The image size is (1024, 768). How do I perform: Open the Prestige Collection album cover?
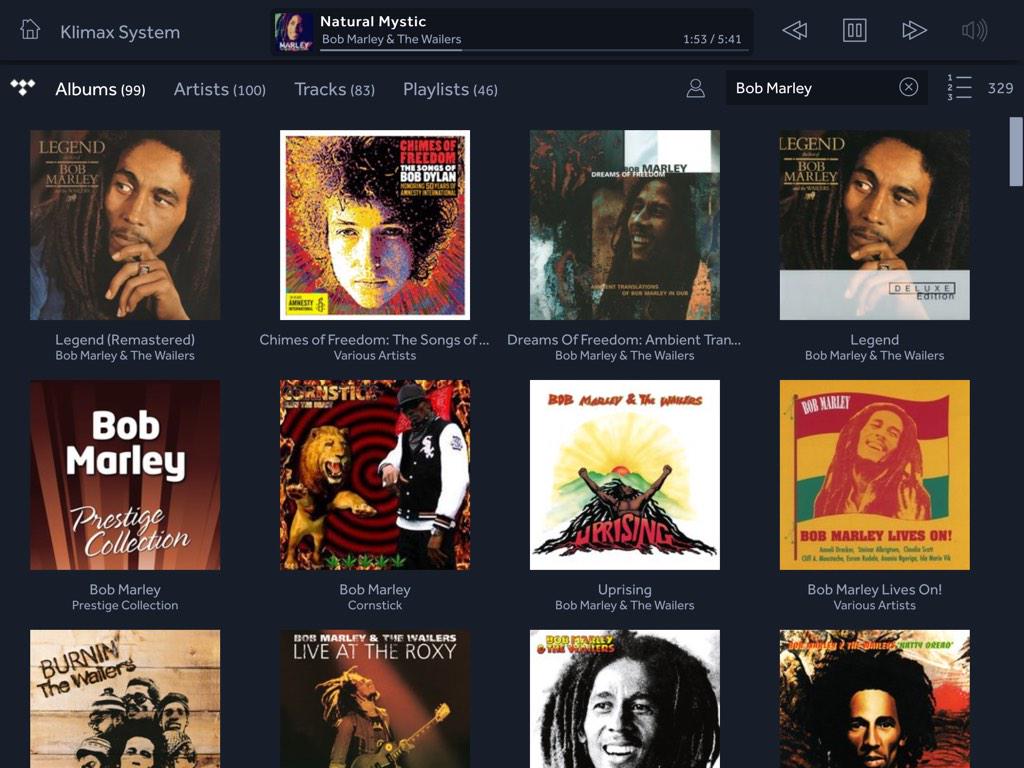pos(125,475)
